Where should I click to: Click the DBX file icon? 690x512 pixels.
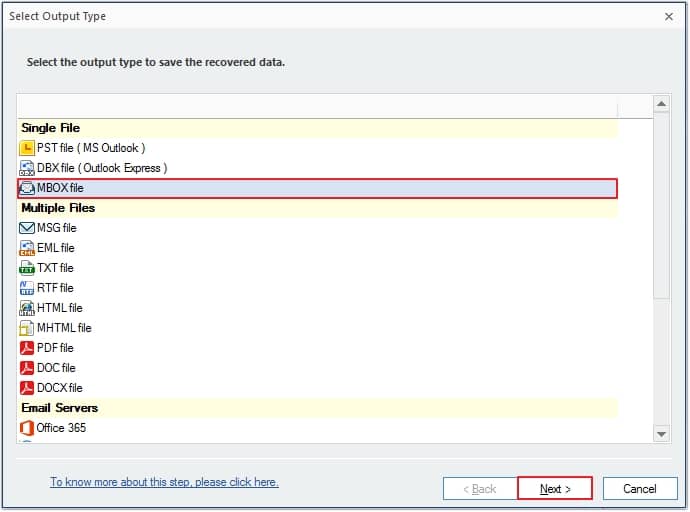[x=27, y=168]
